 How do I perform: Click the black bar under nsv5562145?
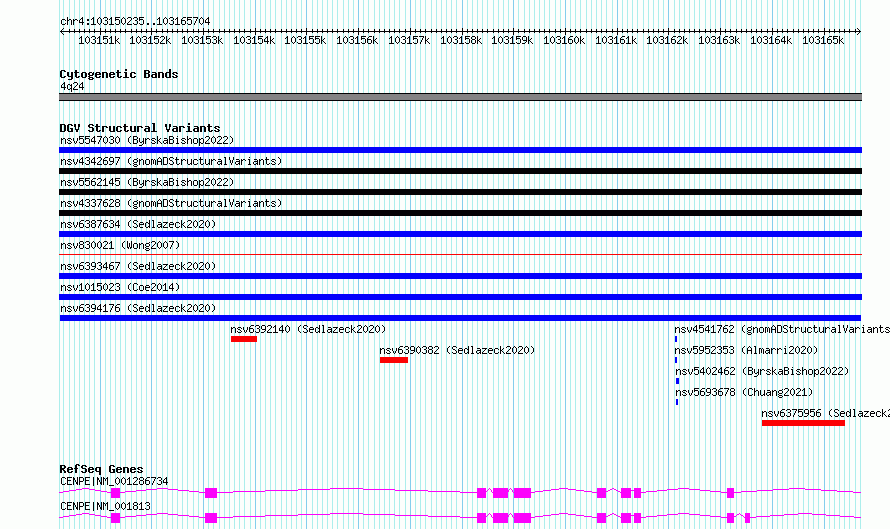coord(460,192)
